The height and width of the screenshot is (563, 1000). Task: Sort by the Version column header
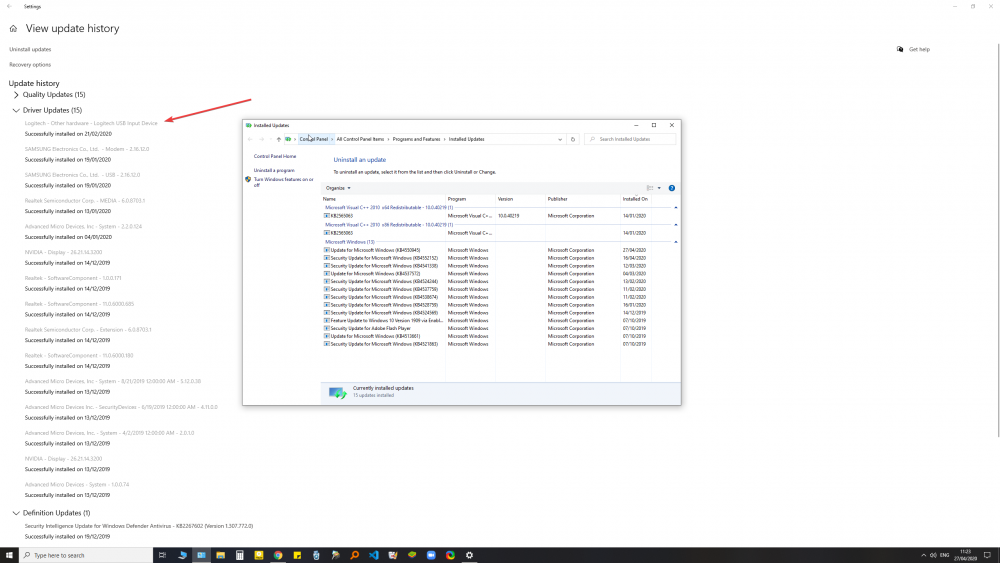pyautogui.click(x=520, y=199)
